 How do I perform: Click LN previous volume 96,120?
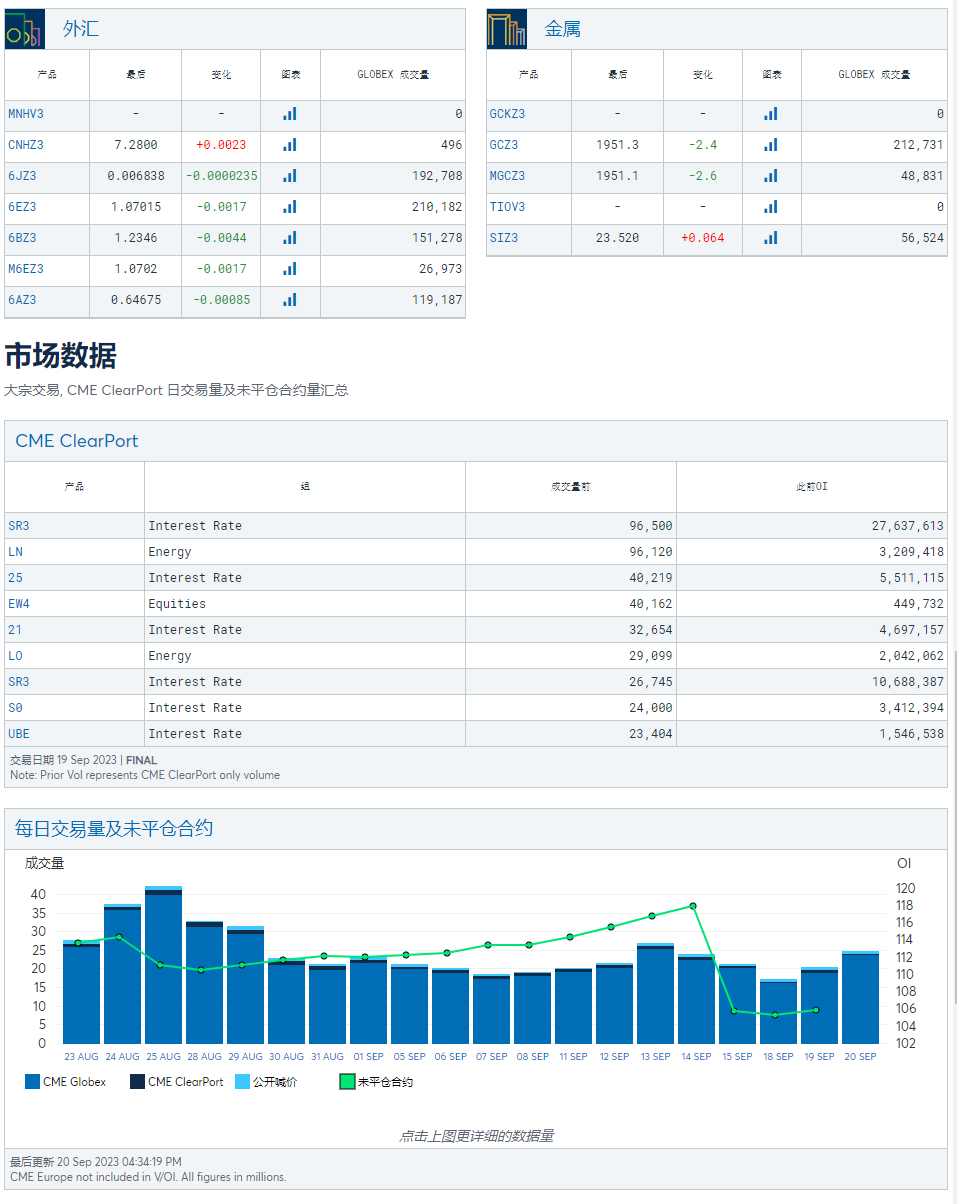[651, 552]
